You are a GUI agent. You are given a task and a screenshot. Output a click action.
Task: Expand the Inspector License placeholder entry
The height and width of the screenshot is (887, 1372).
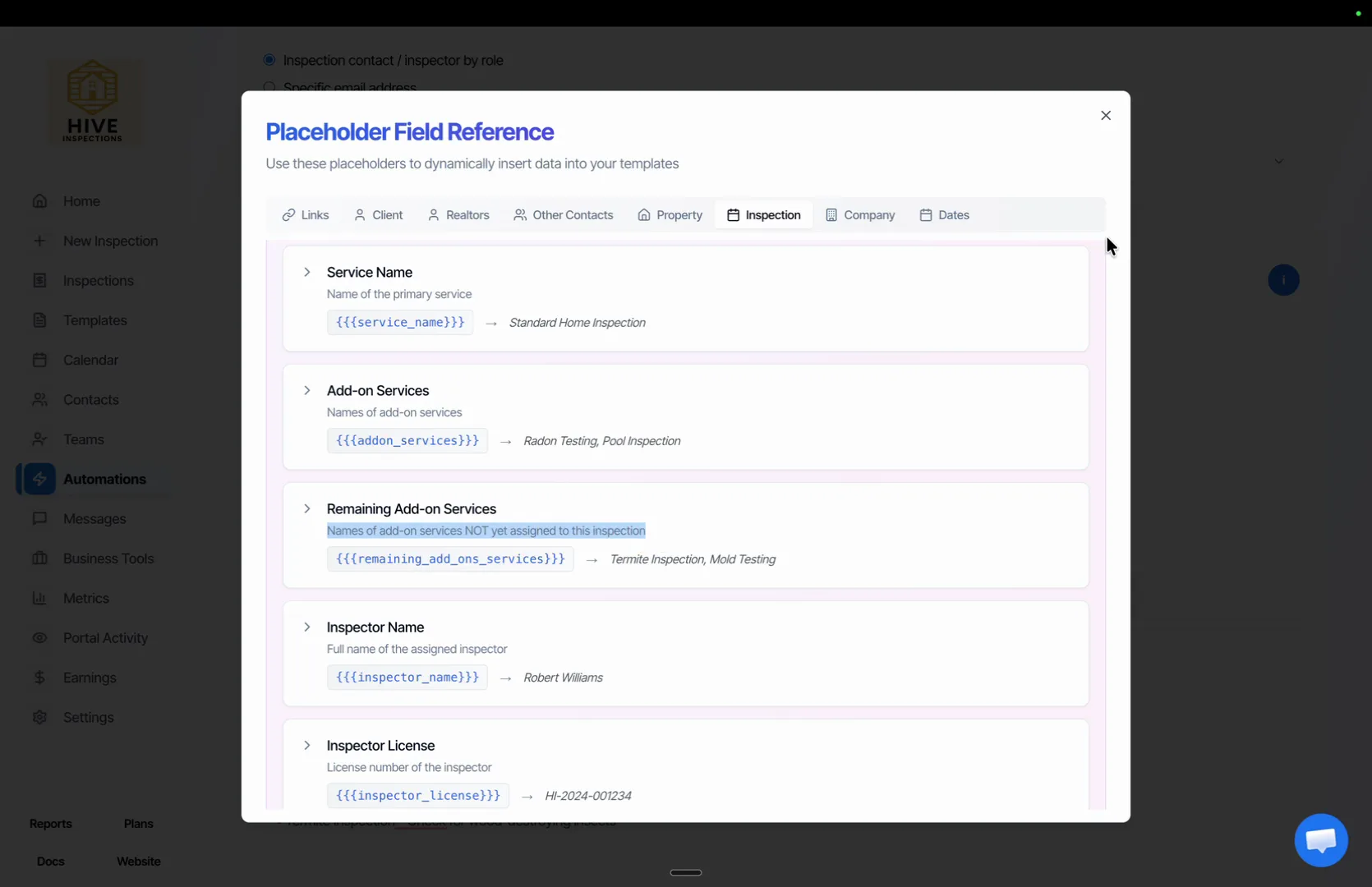coord(307,745)
